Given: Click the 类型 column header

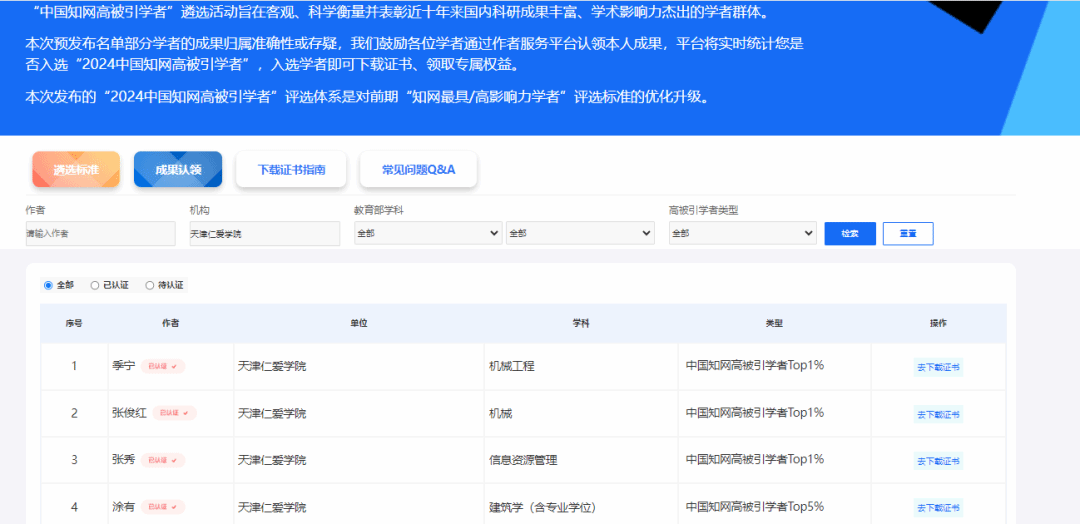Looking at the screenshot, I should (774, 324).
